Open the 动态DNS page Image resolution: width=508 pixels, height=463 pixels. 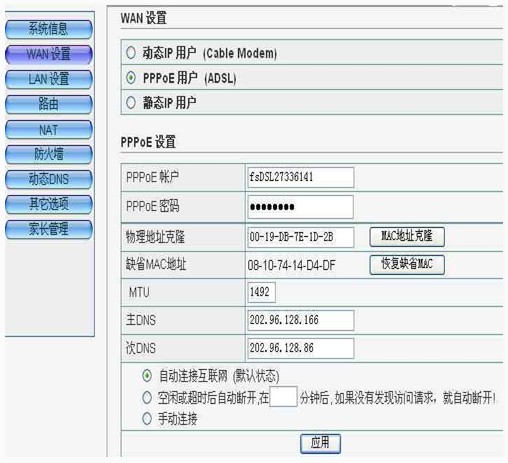(49, 179)
